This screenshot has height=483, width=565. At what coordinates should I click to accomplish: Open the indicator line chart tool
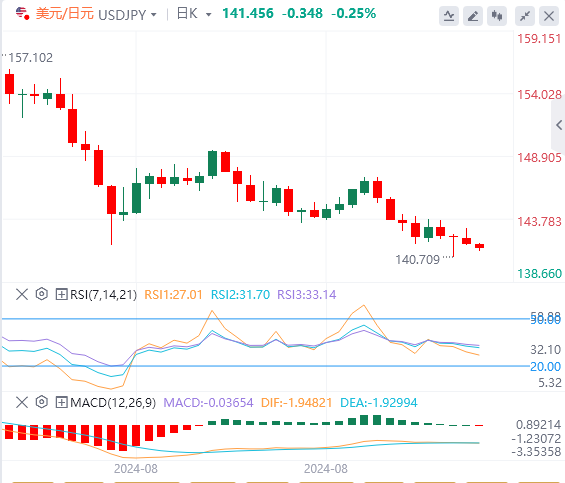click(x=449, y=16)
